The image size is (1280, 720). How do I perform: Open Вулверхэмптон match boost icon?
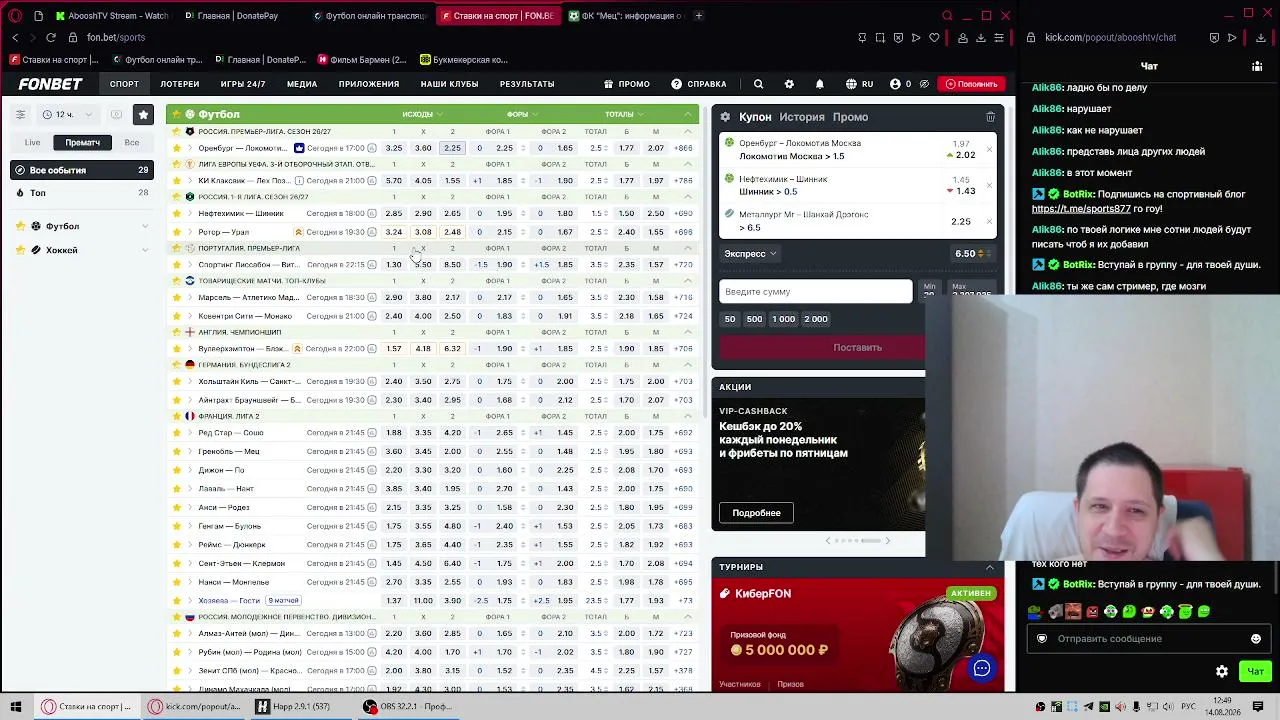pyautogui.click(x=297, y=348)
